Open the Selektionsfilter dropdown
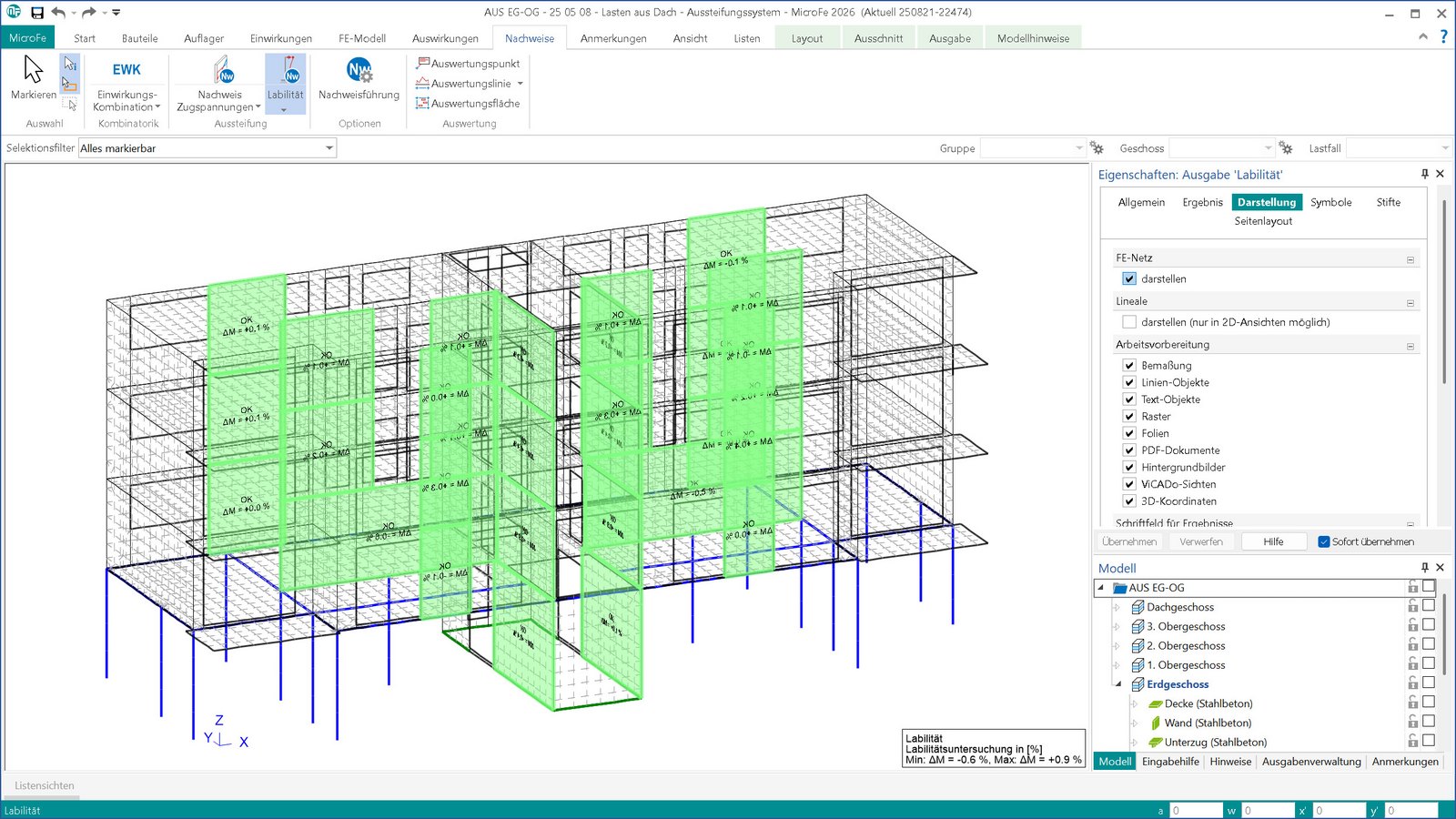Viewport: 1456px width, 819px height. click(329, 148)
